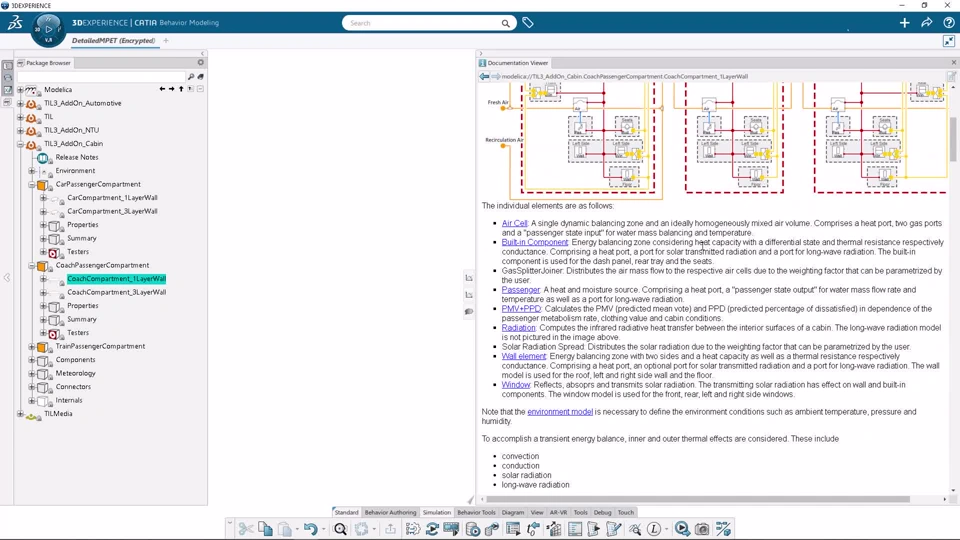Image resolution: width=960 pixels, height=540 pixels.
Task: Click the back arrow in Package Browser tree
Action: (162, 89)
